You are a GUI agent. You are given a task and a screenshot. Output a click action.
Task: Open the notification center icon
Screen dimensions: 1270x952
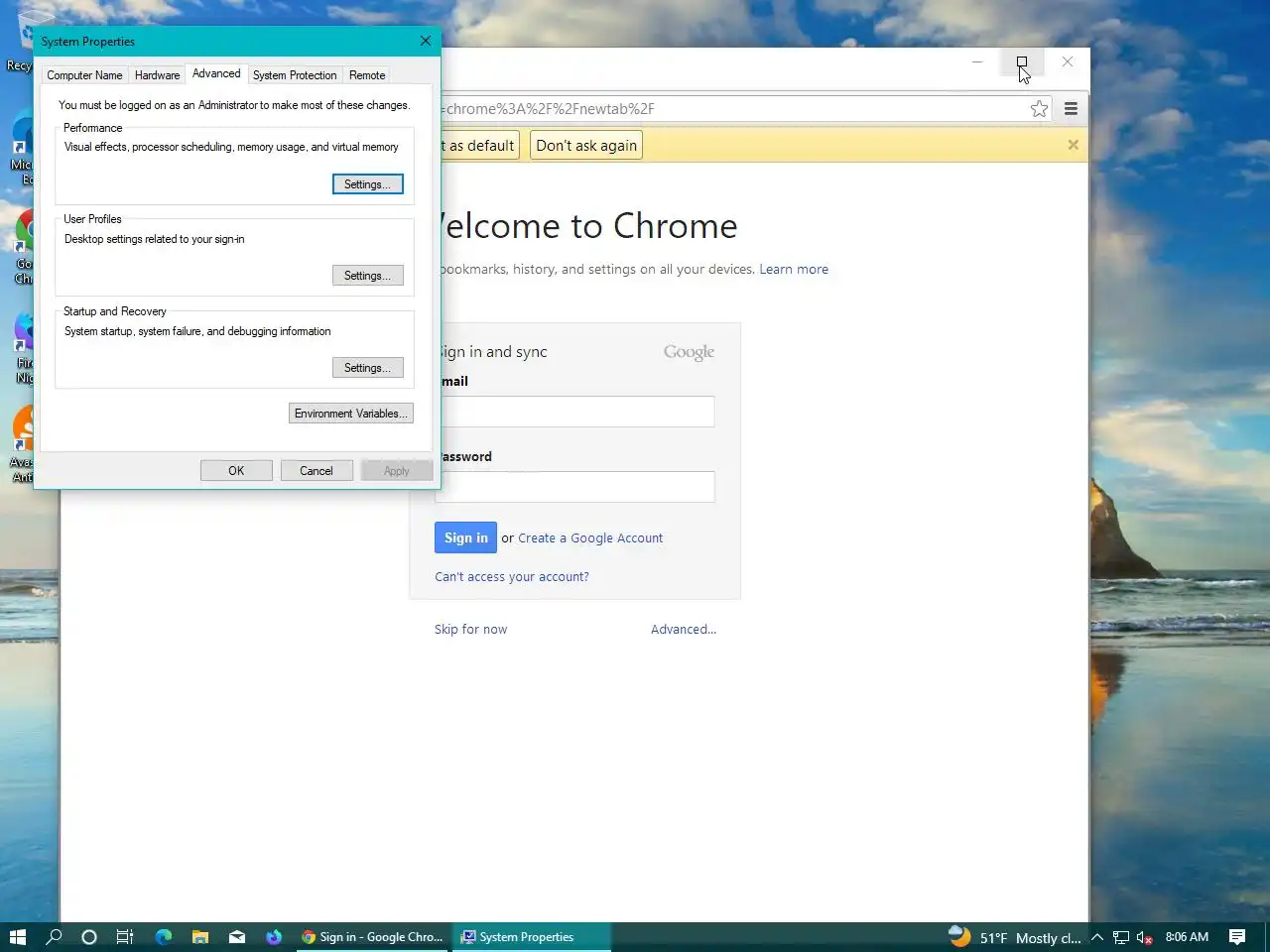pyautogui.click(x=1237, y=937)
